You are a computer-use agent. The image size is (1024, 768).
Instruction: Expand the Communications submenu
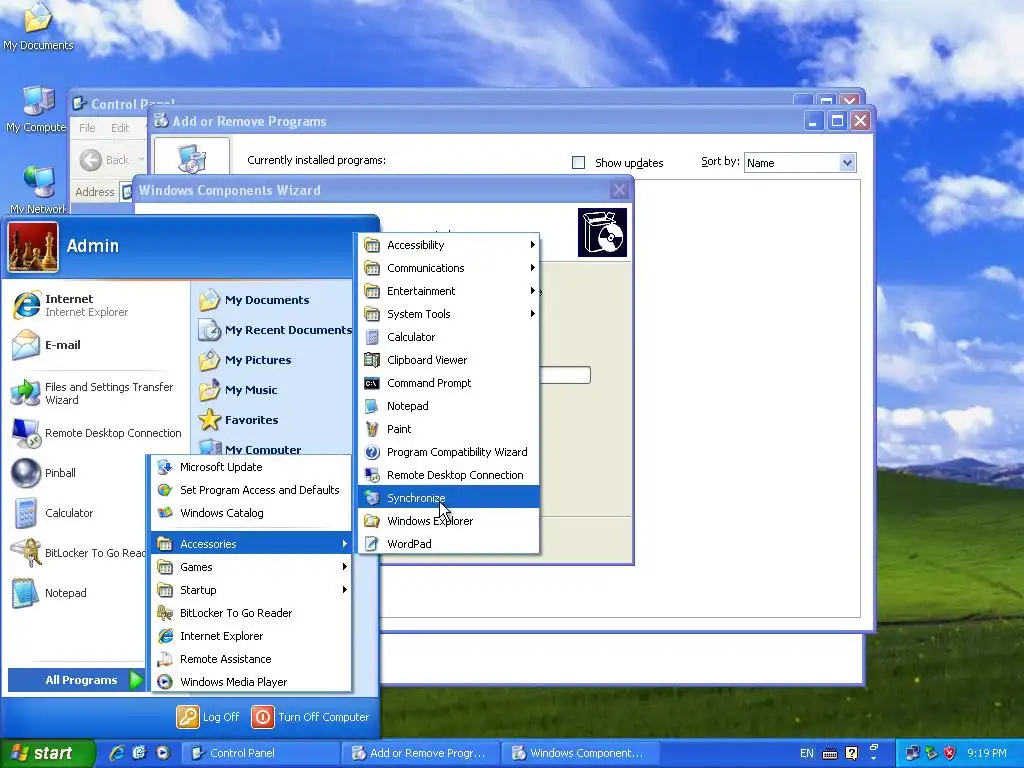click(449, 268)
